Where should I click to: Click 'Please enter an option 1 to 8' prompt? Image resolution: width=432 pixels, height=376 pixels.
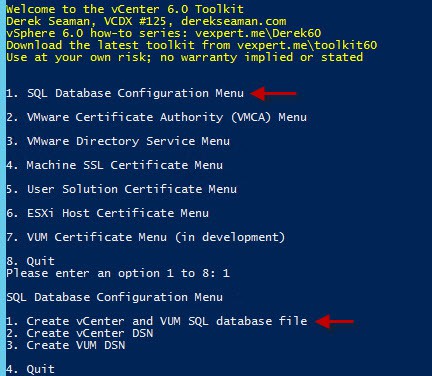(118, 273)
